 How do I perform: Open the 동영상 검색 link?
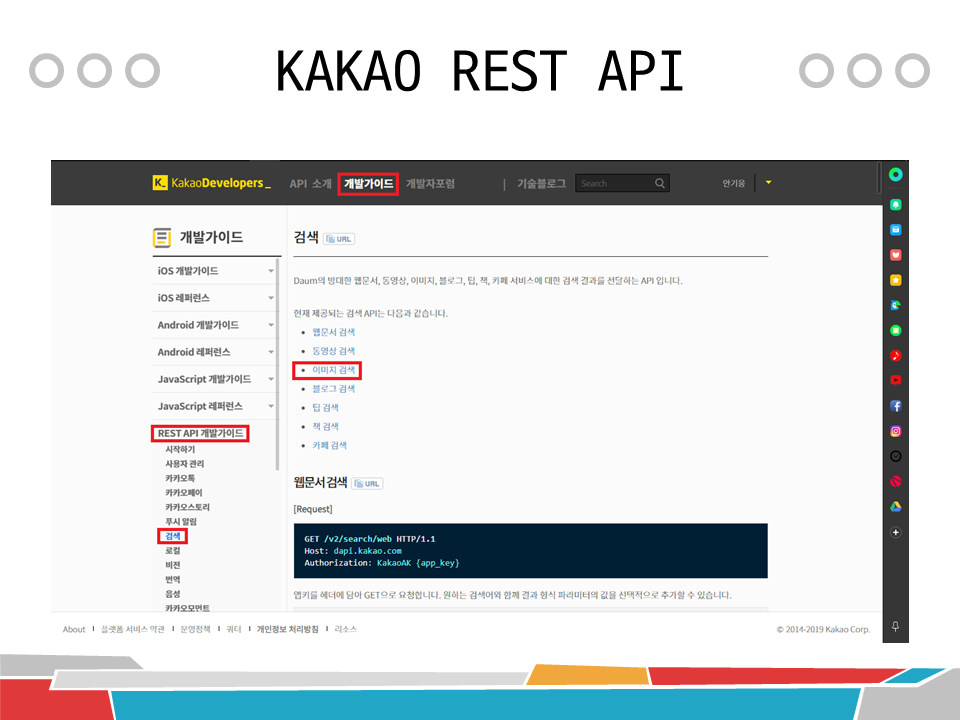(x=334, y=351)
